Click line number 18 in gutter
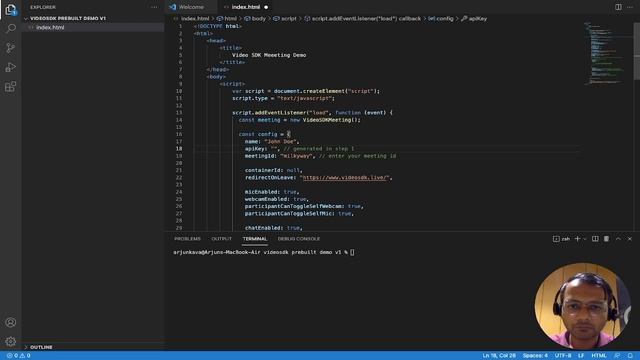The image size is (640, 360). (x=179, y=149)
